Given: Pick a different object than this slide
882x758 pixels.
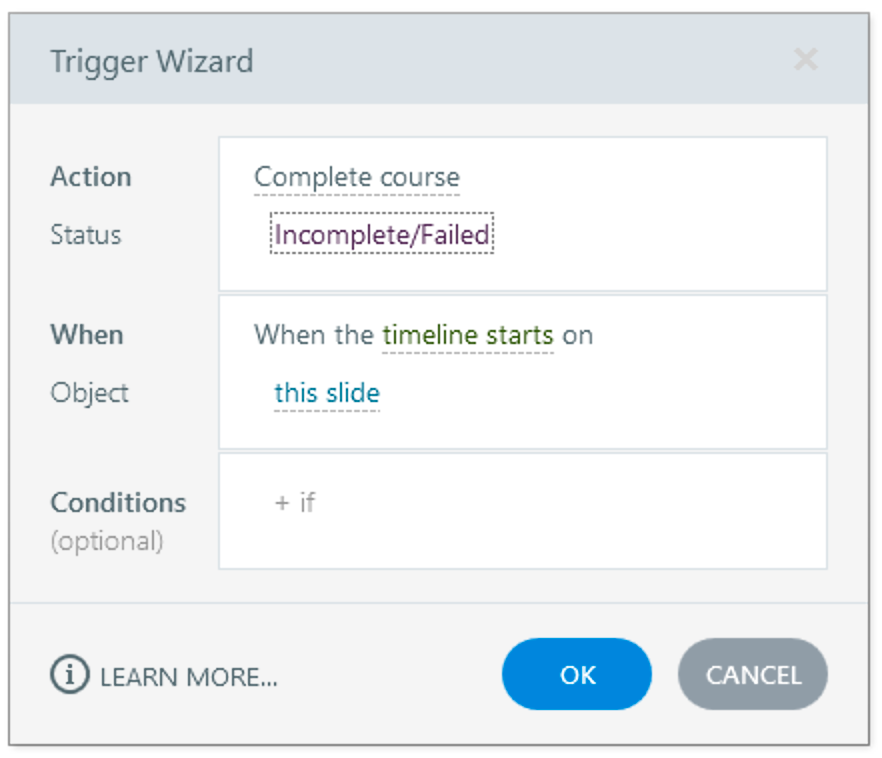Looking at the screenshot, I should [327, 393].
